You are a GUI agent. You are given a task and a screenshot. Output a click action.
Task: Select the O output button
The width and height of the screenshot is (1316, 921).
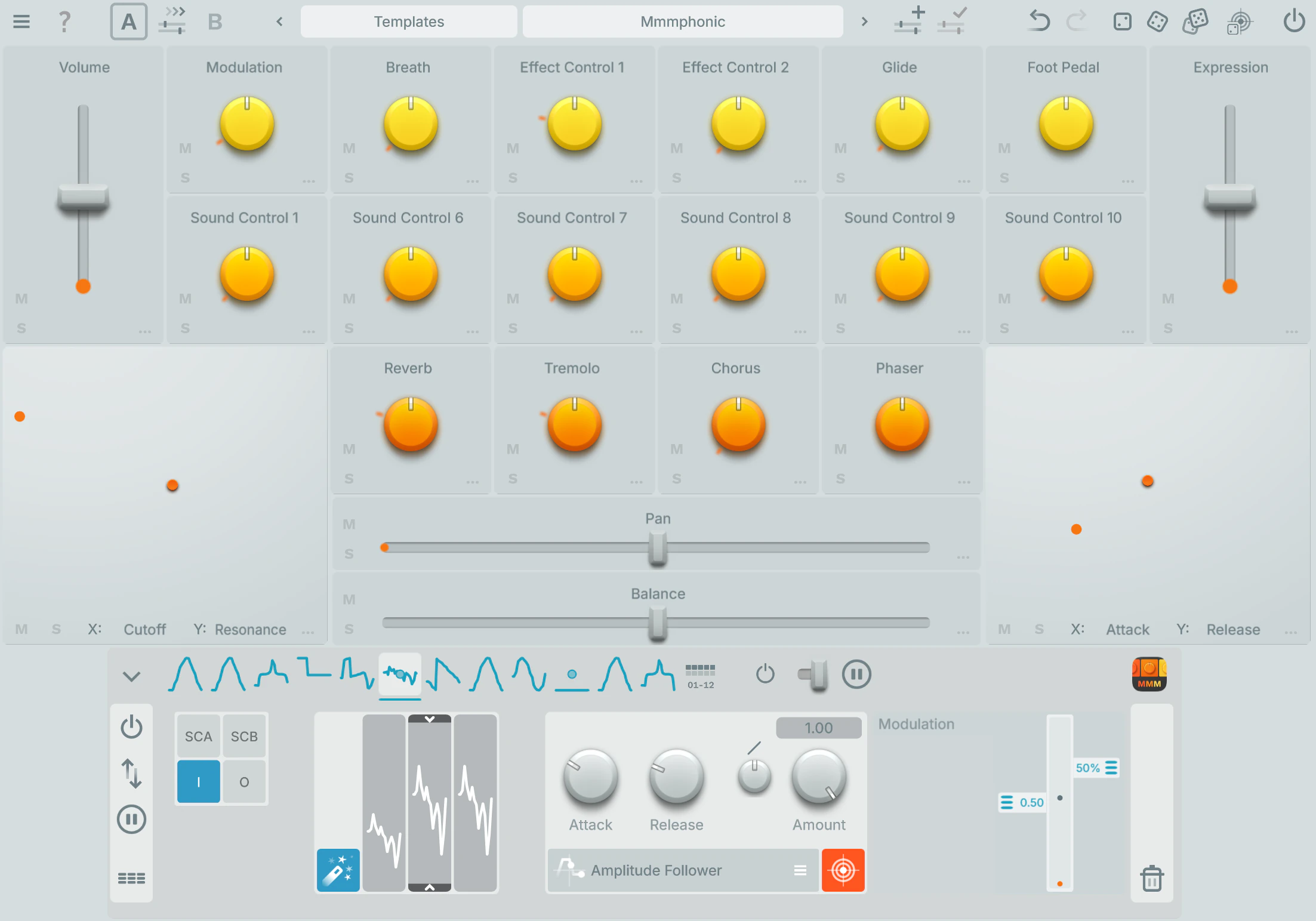[x=244, y=781]
